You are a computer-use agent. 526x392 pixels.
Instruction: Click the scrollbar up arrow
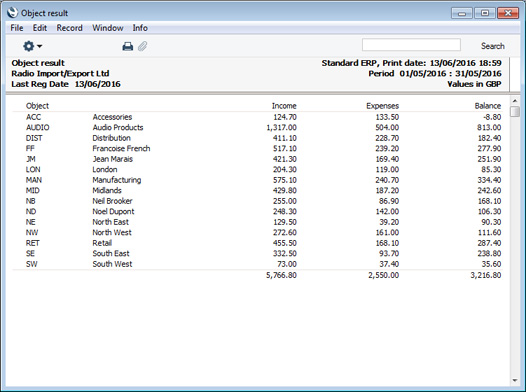click(x=515, y=101)
